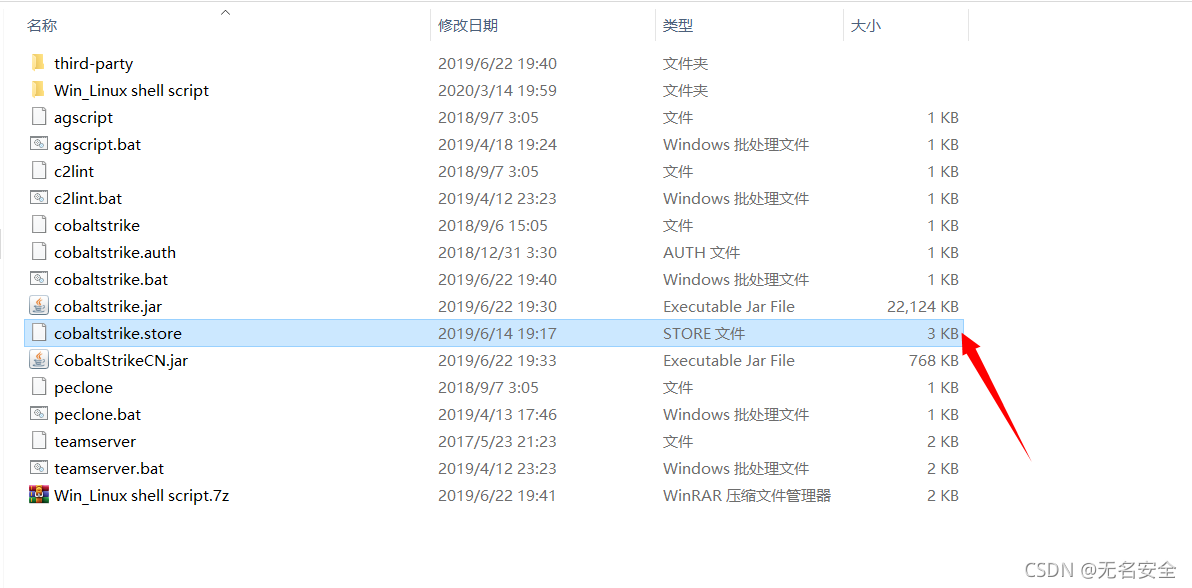Click the teamserver.bat batch file icon
This screenshot has width=1192, height=588.
pos(39,468)
